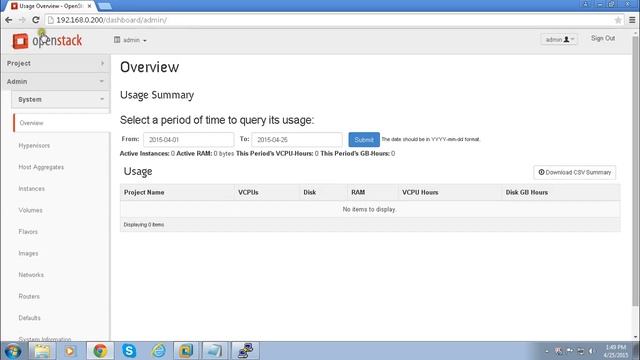Open Volumes page
The image size is (640, 360).
pos(30,210)
